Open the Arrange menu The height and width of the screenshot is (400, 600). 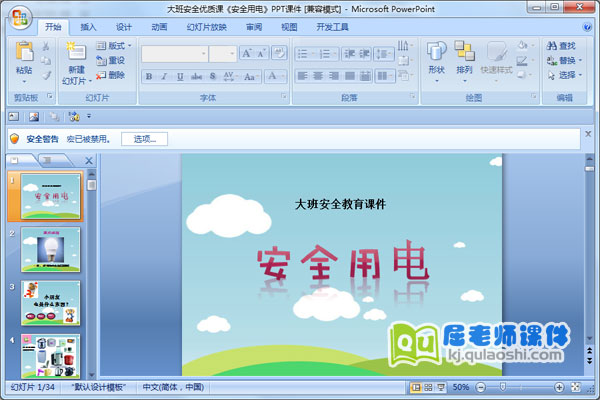pyautogui.click(x=464, y=61)
